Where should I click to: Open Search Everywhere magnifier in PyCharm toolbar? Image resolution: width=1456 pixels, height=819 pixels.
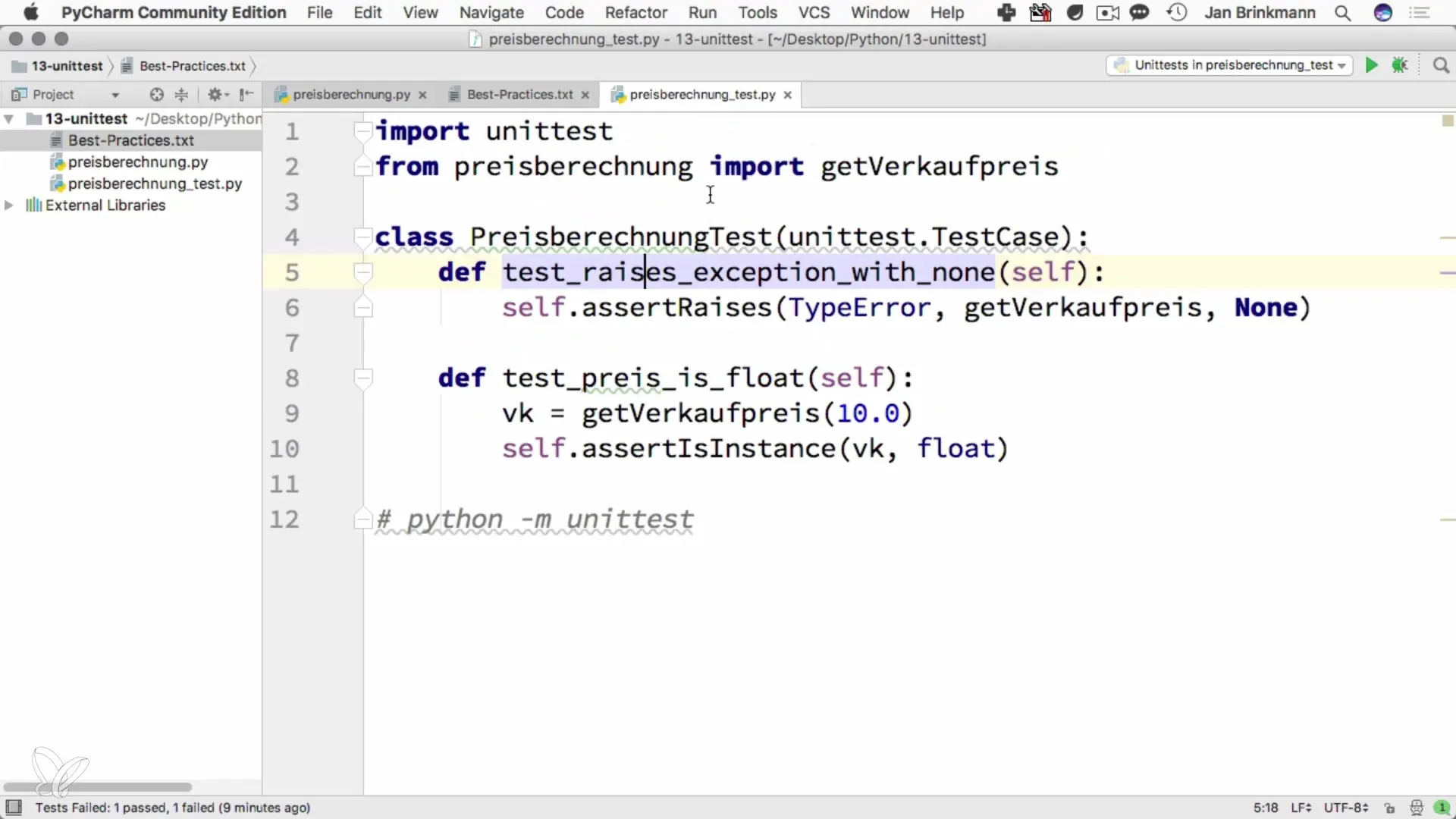(x=1441, y=65)
